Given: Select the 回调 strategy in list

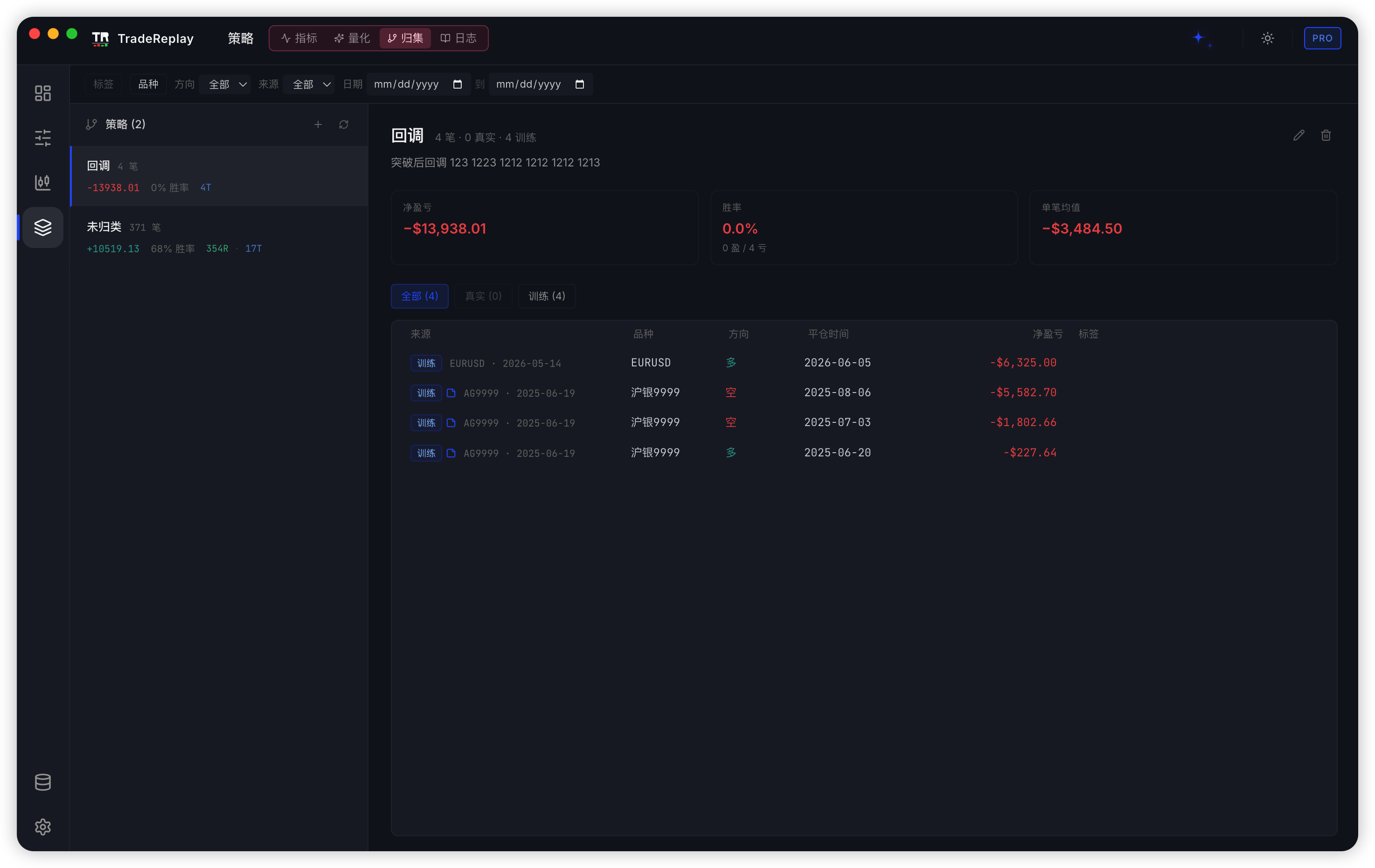Looking at the screenshot, I should [219, 176].
